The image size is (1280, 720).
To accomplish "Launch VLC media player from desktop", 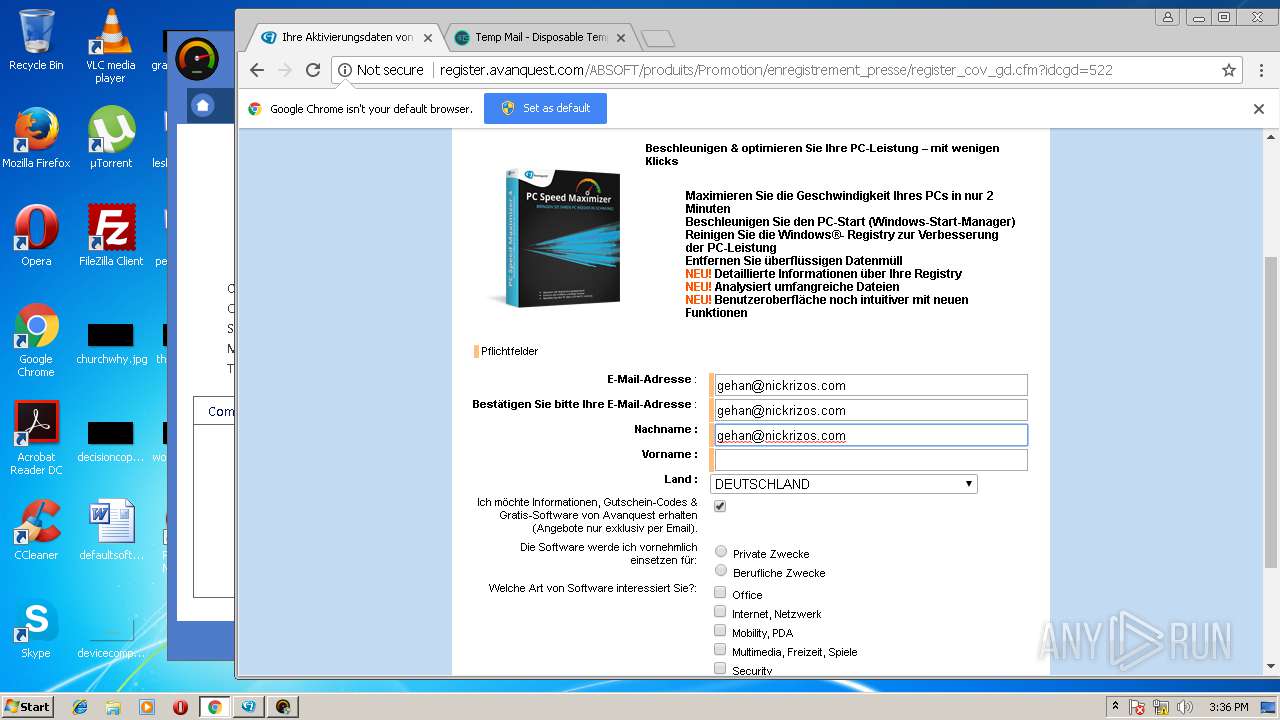I will pyautogui.click(x=111, y=45).
